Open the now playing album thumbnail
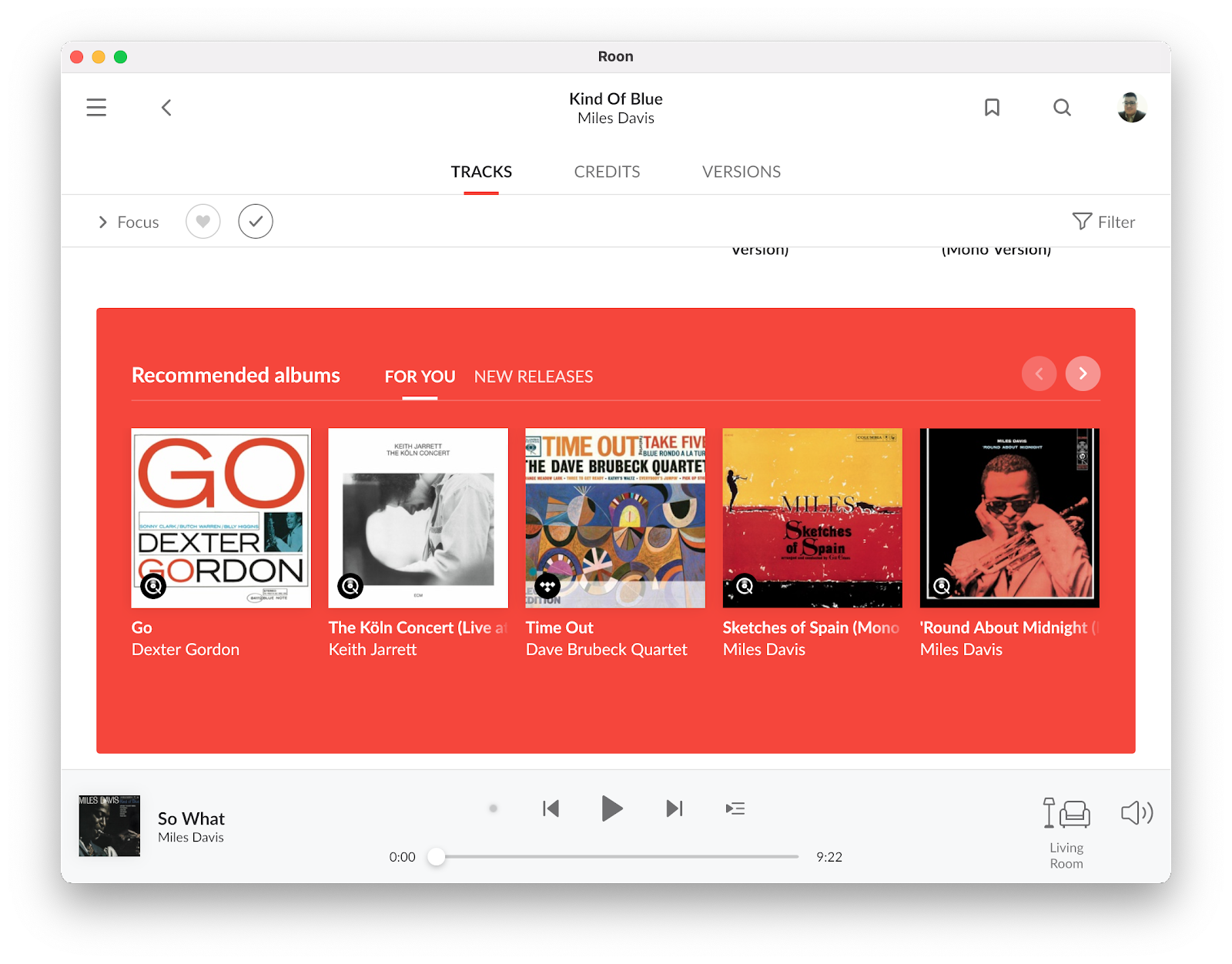This screenshot has height=964, width=1232. [x=109, y=826]
